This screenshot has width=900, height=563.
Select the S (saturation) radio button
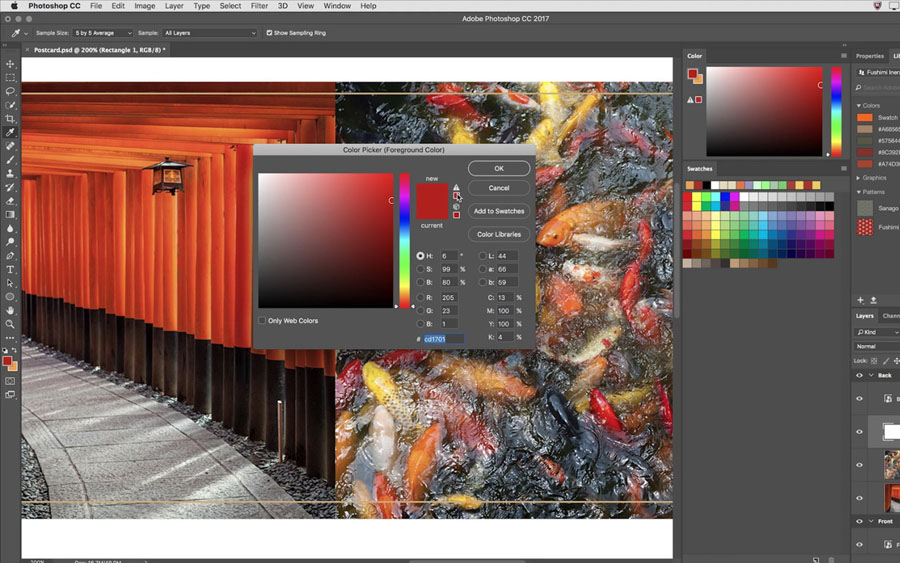pos(421,269)
